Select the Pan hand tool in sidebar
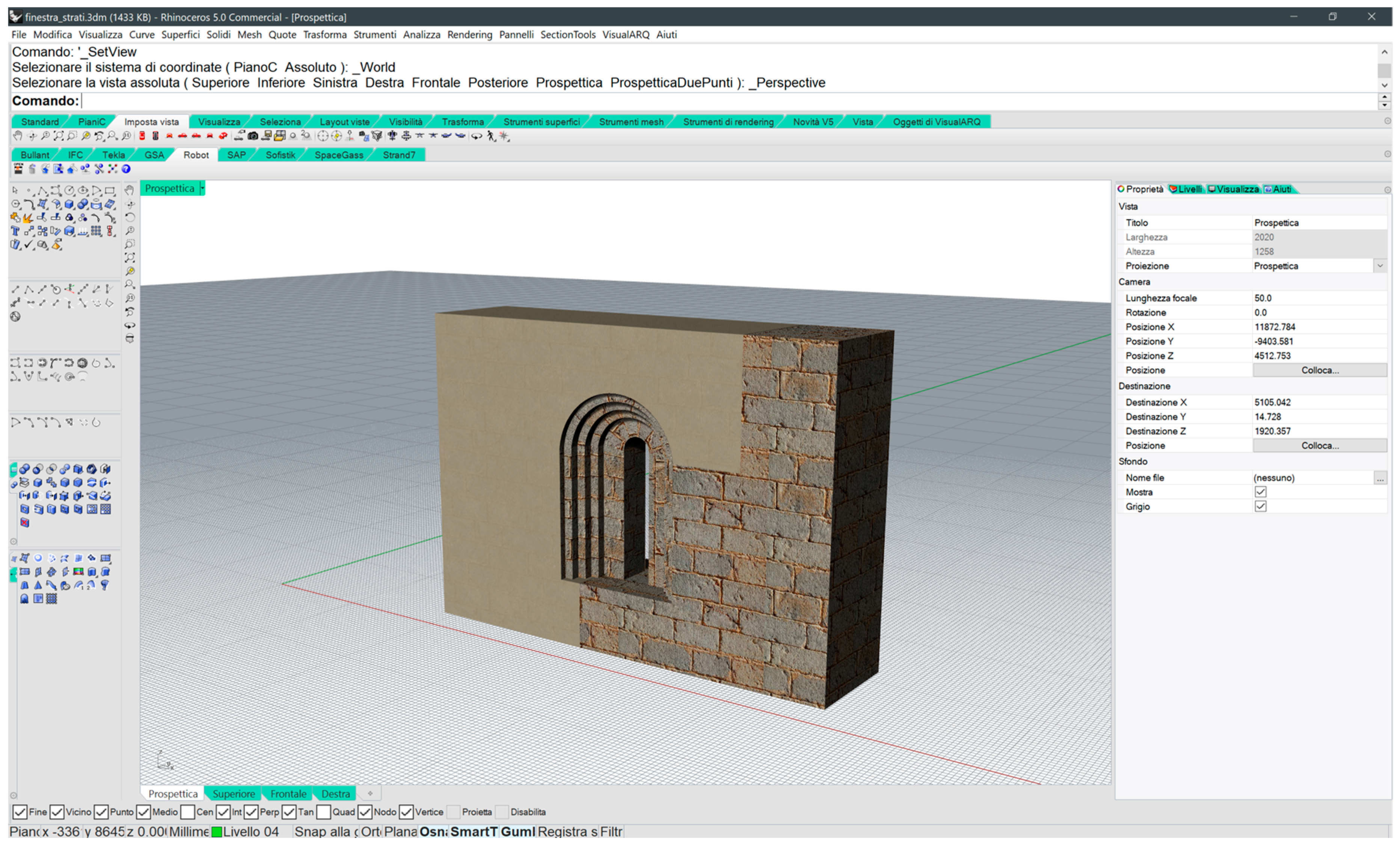 (x=130, y=190)
